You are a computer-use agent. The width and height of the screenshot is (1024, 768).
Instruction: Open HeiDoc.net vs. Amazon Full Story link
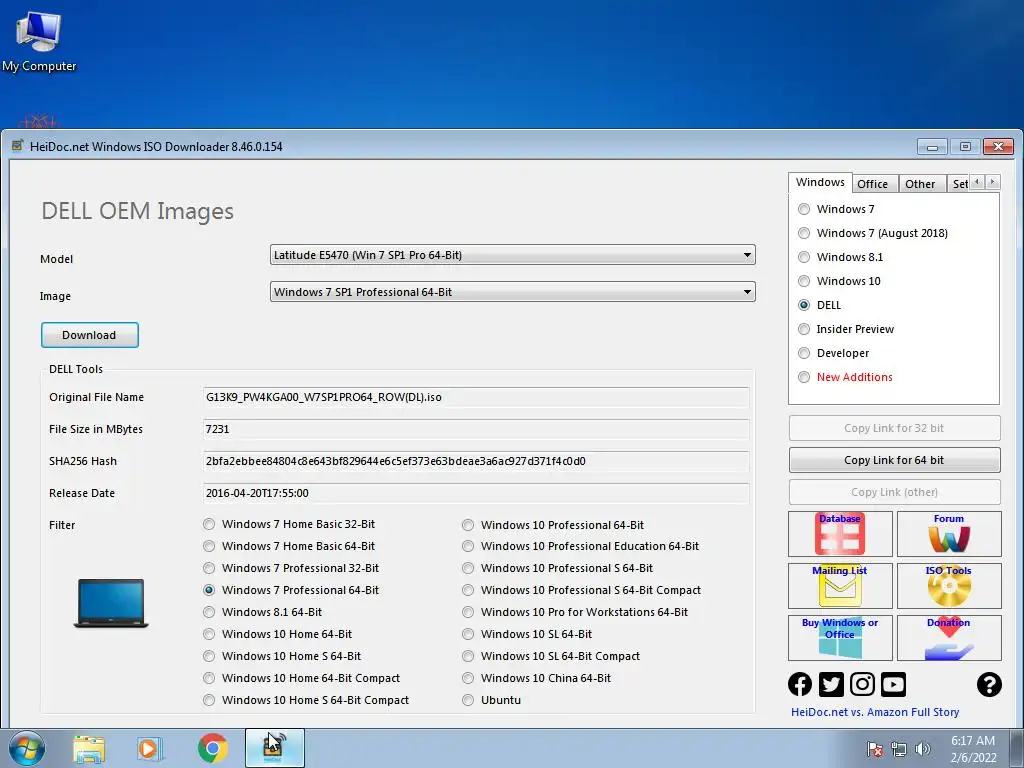pos(875,712)
